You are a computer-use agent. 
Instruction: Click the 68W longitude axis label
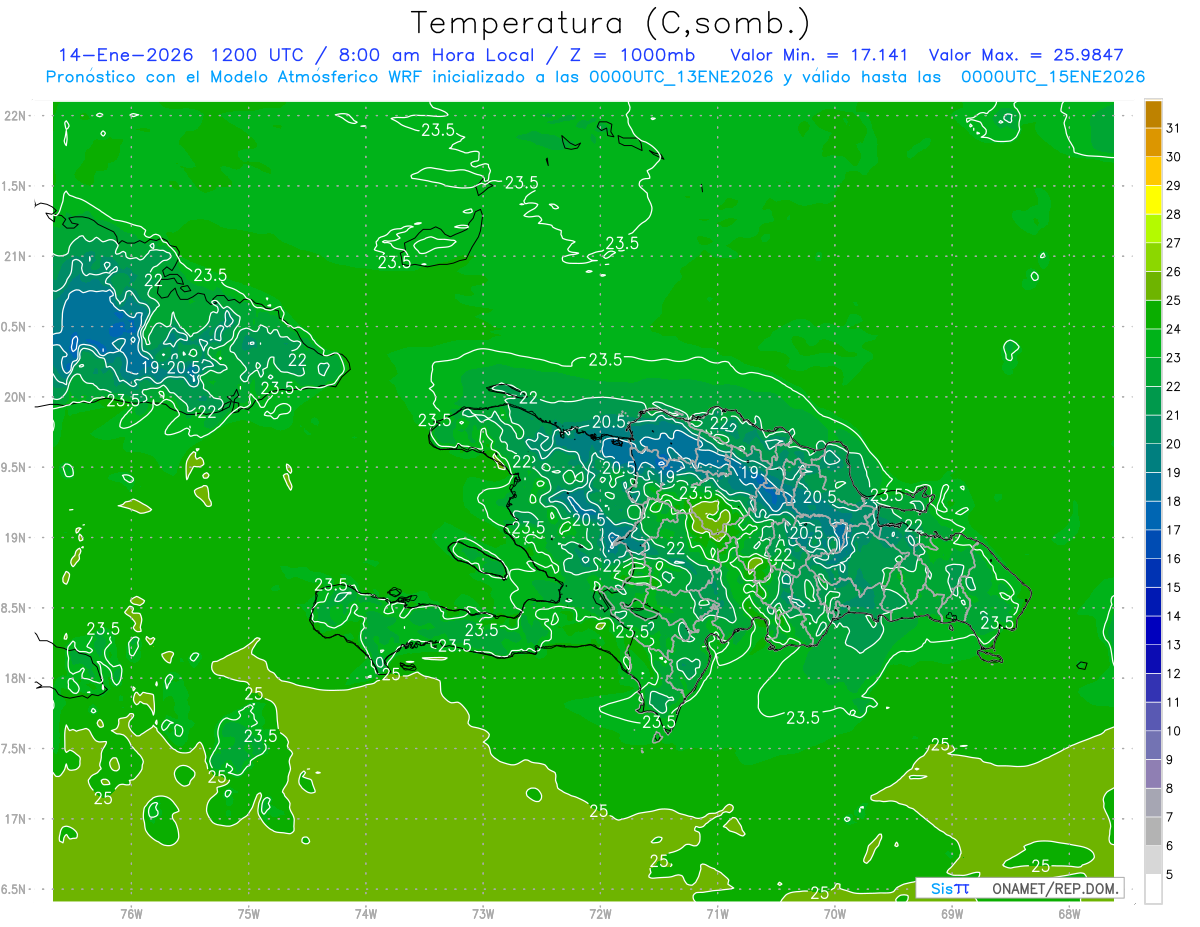[x=1069, y=913]
